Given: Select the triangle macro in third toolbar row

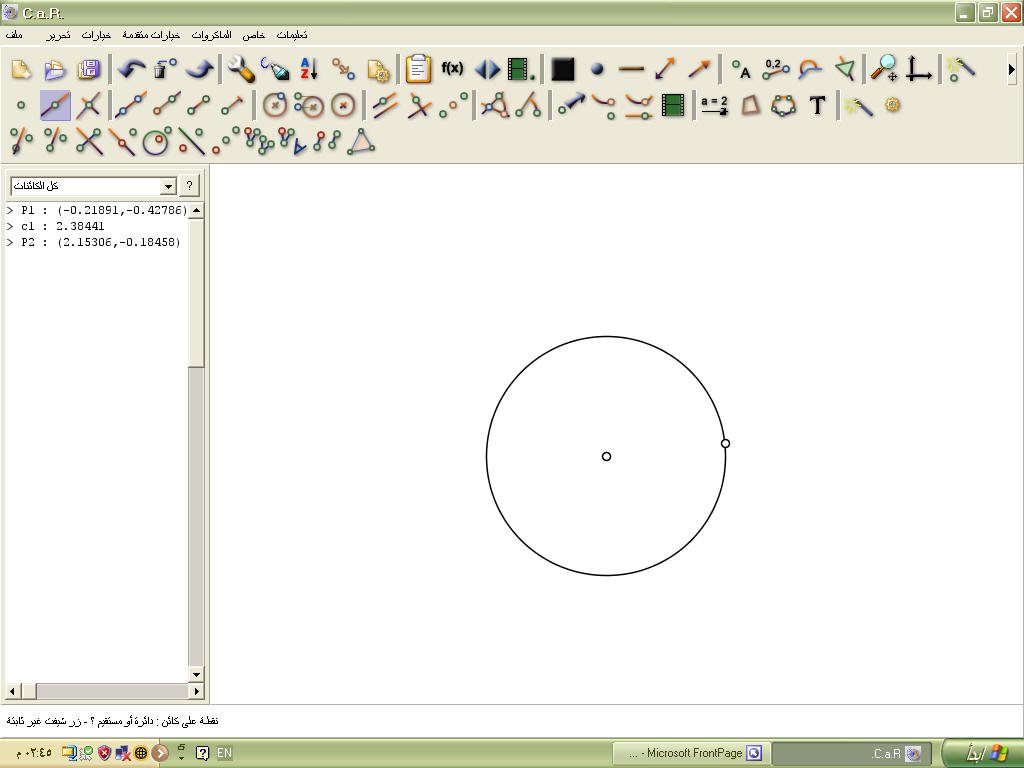Looking at the screenshot, I should 361,141.
